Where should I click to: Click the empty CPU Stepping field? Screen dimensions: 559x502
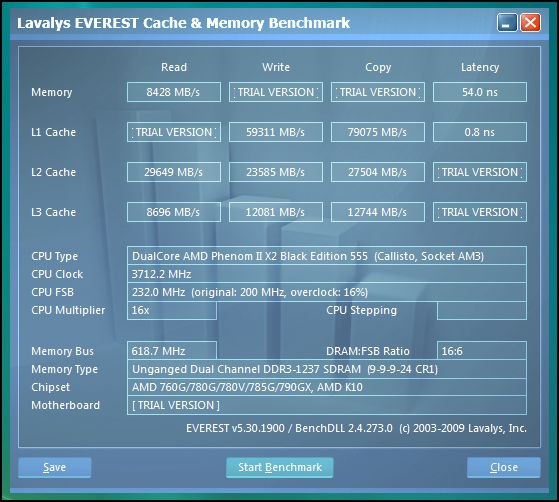point(482,310)
